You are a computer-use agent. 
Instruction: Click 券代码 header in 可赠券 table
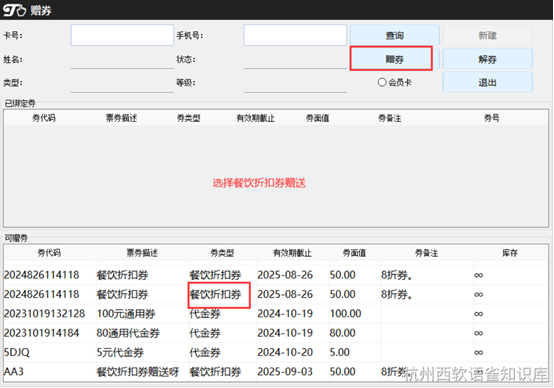coord(49,253)
